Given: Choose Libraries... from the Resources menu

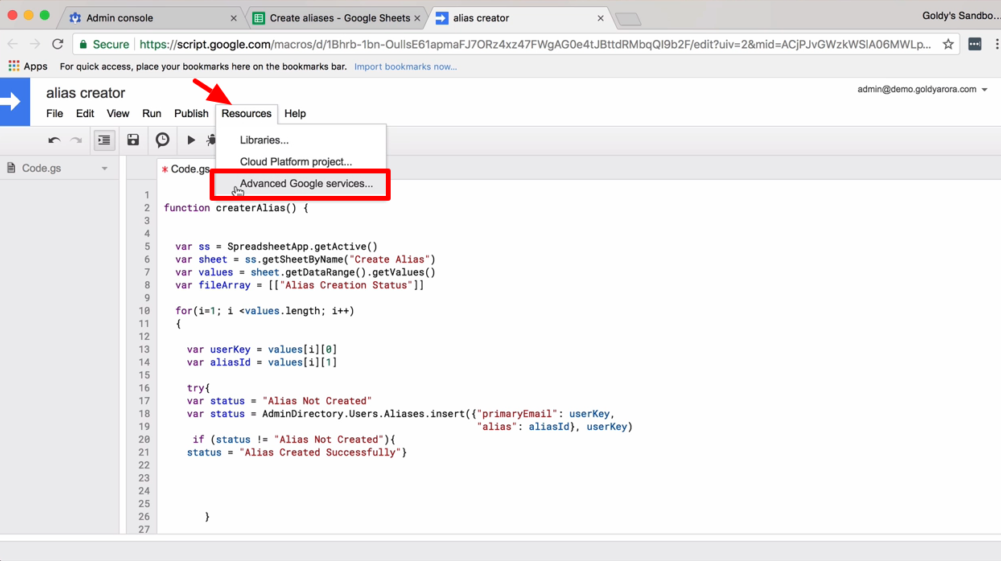Looking at the screenshot, I should coord(301,140).
